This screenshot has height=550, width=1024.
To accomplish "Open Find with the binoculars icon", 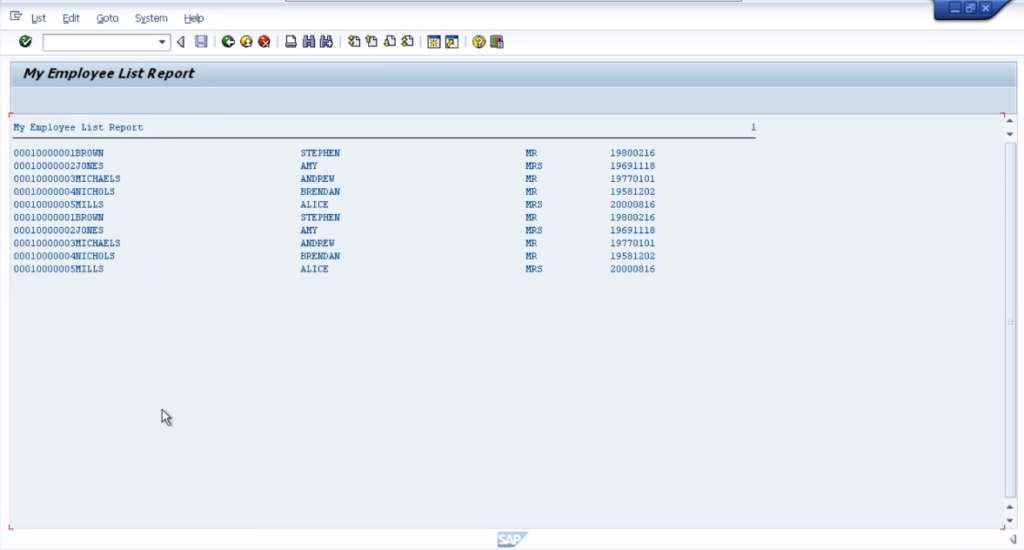I will 309,42.
